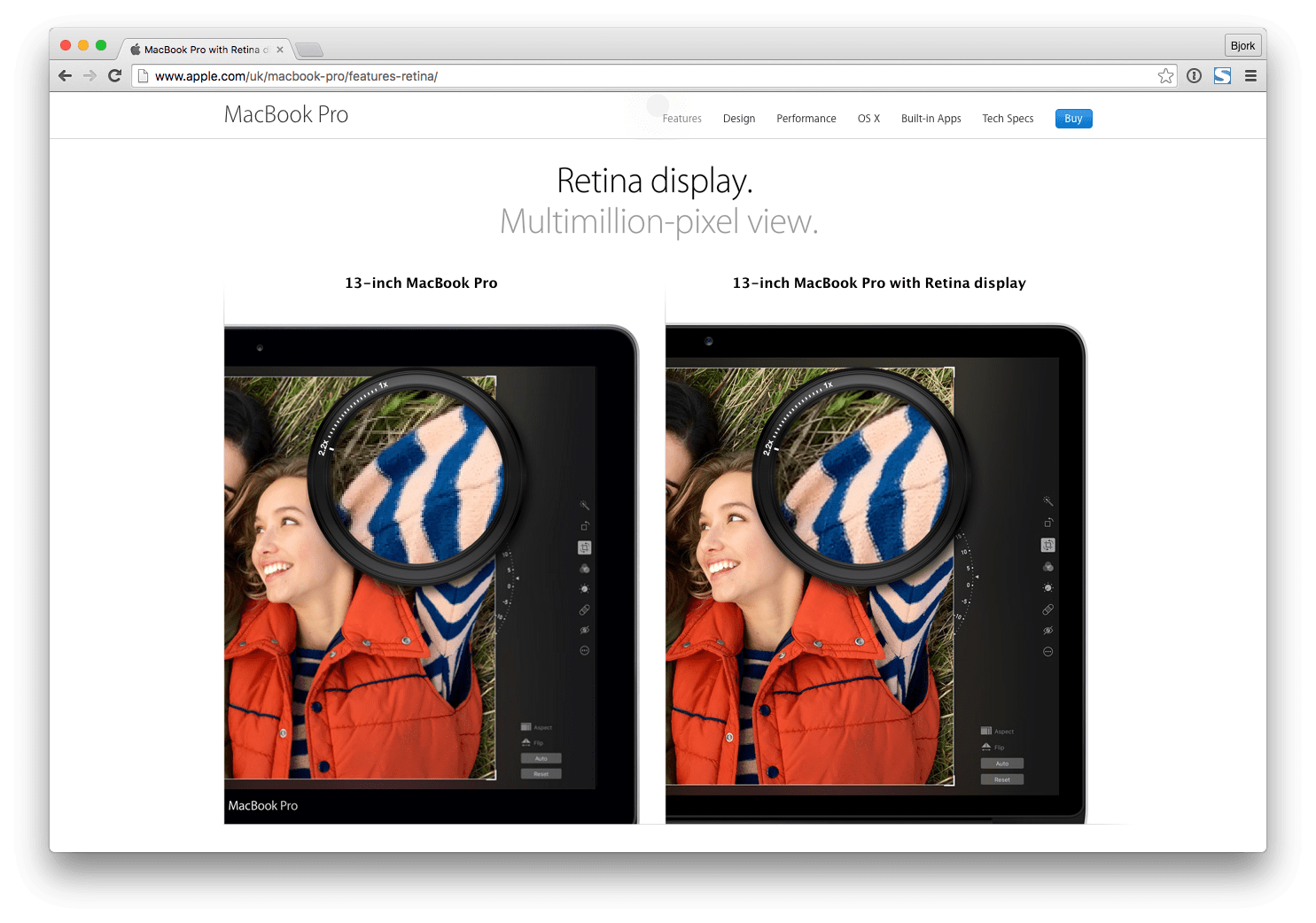Screen dimensions: 1316x923
Task: Select the Adjust tool icon
Action: click(x=584, y=587)
